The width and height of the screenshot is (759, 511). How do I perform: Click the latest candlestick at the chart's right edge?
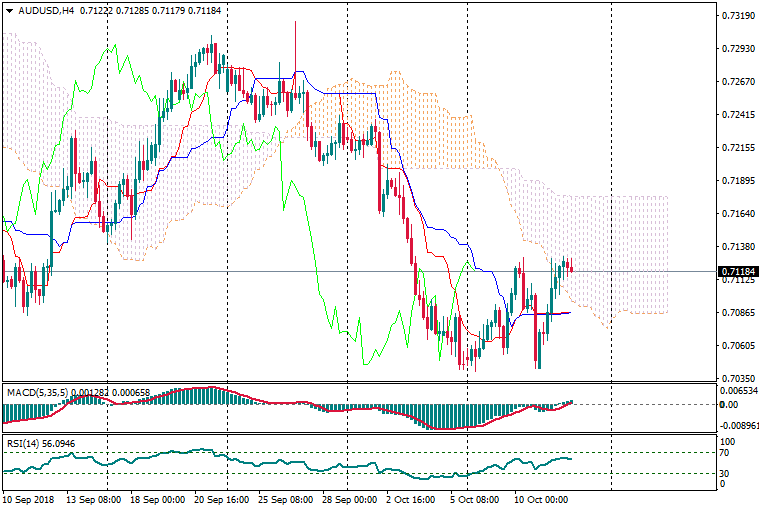pos(570,266)
